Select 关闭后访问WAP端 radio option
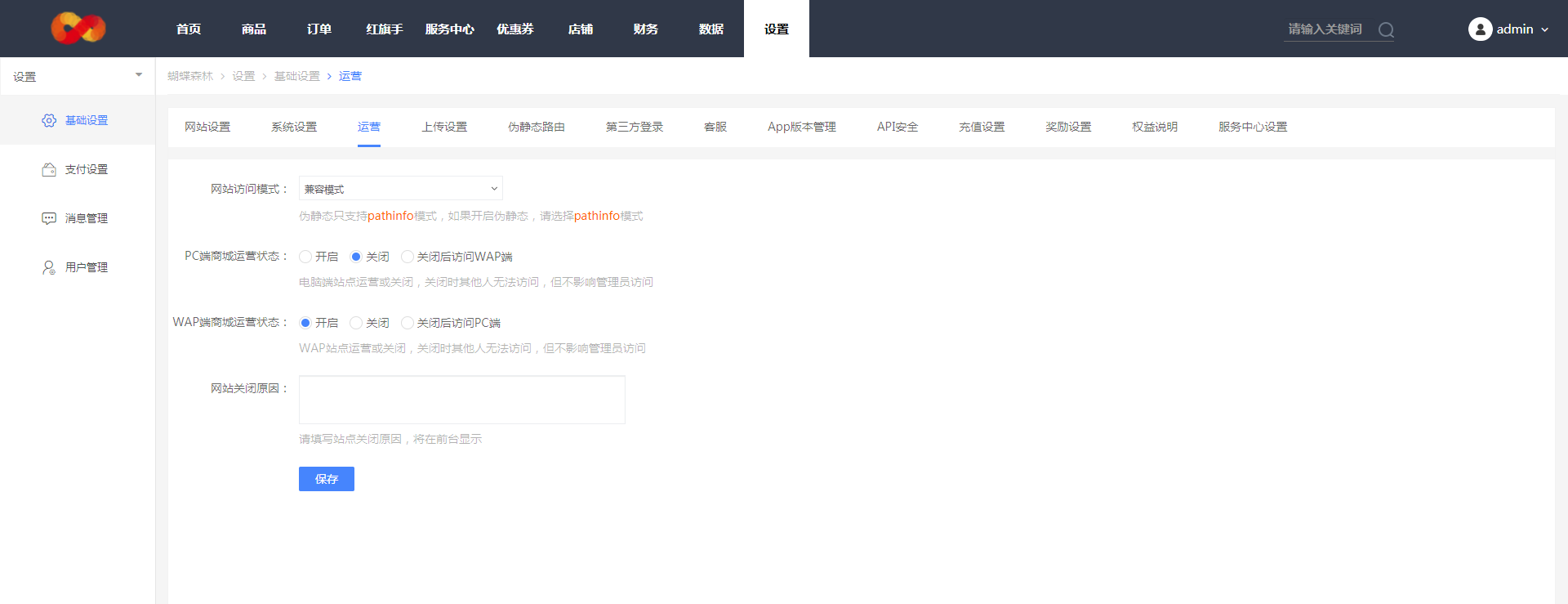Screen dimensions: 1568x604 click(x=408, y=257)
